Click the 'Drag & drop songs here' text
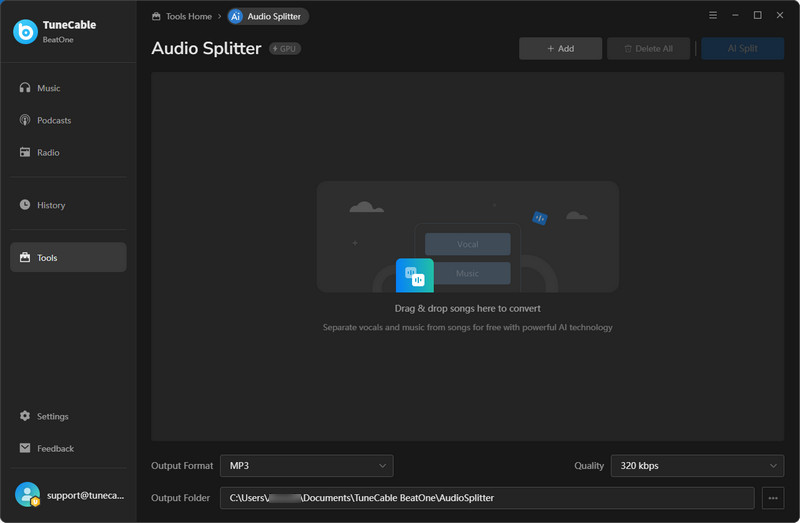This screenshot has width=800, height=523. [467, 309]
